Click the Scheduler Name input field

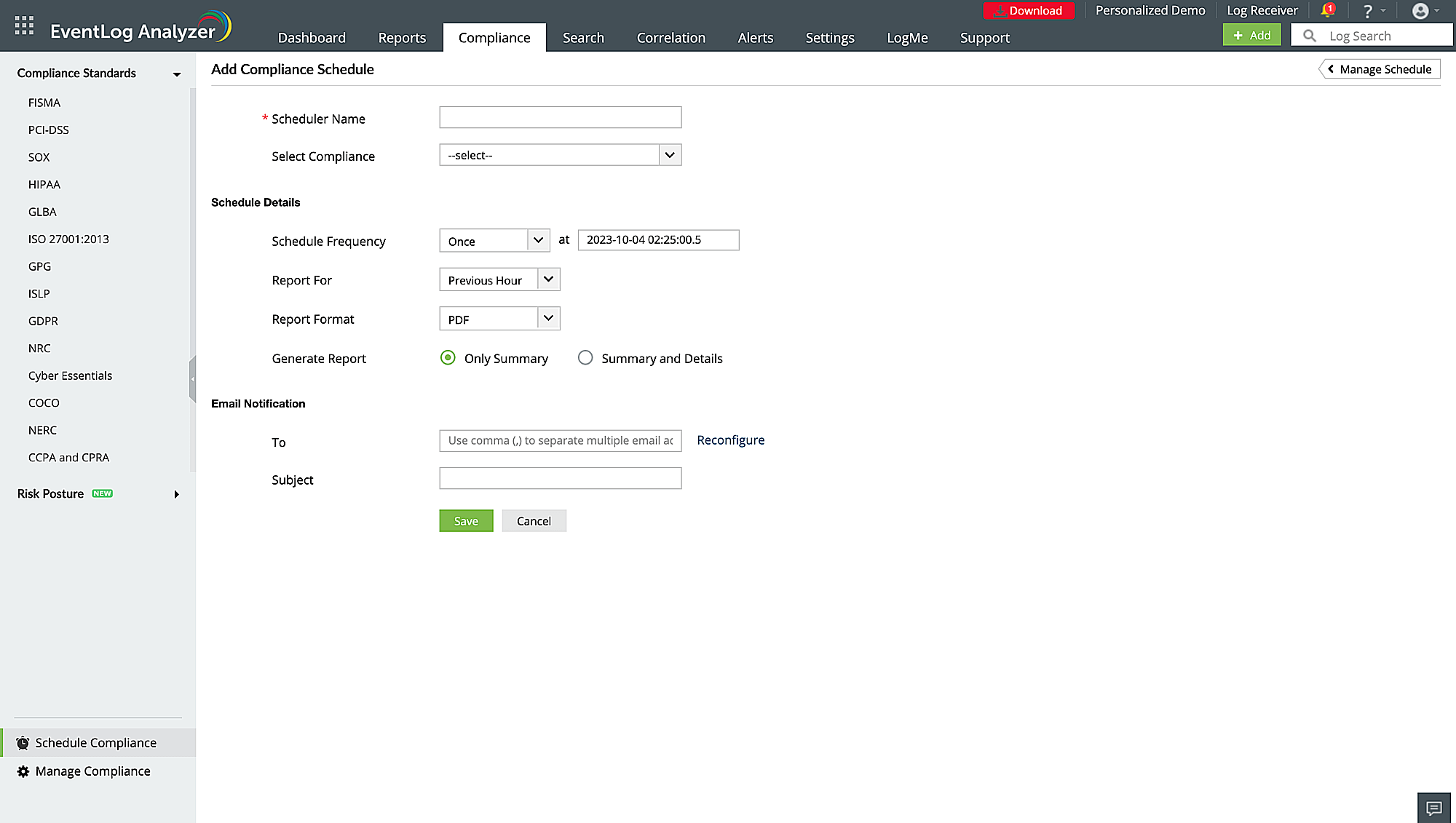[x=560, y=117]
